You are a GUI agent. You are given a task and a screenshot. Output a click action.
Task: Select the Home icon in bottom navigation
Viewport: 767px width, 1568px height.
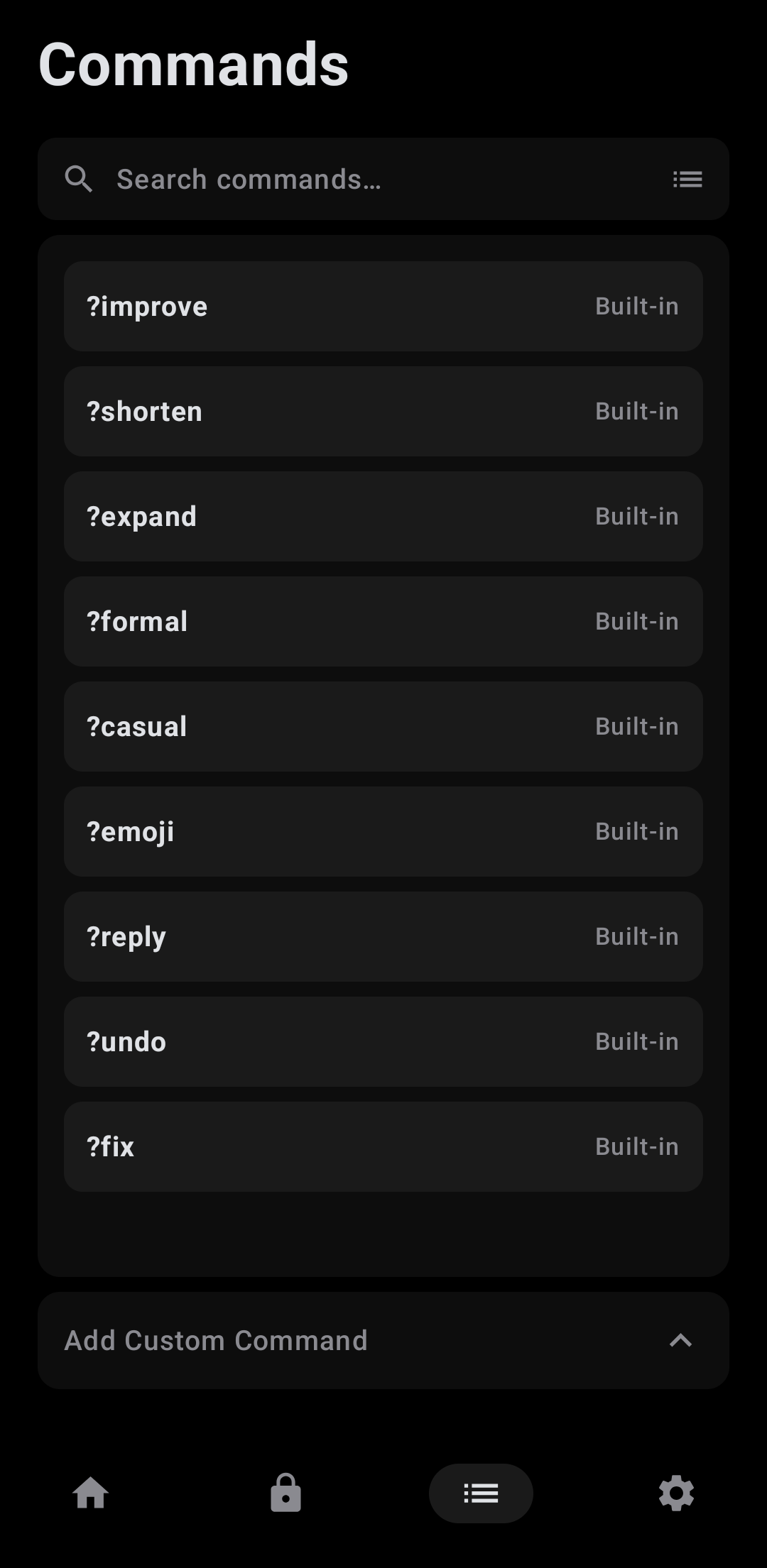click(x=92, y=1492)
